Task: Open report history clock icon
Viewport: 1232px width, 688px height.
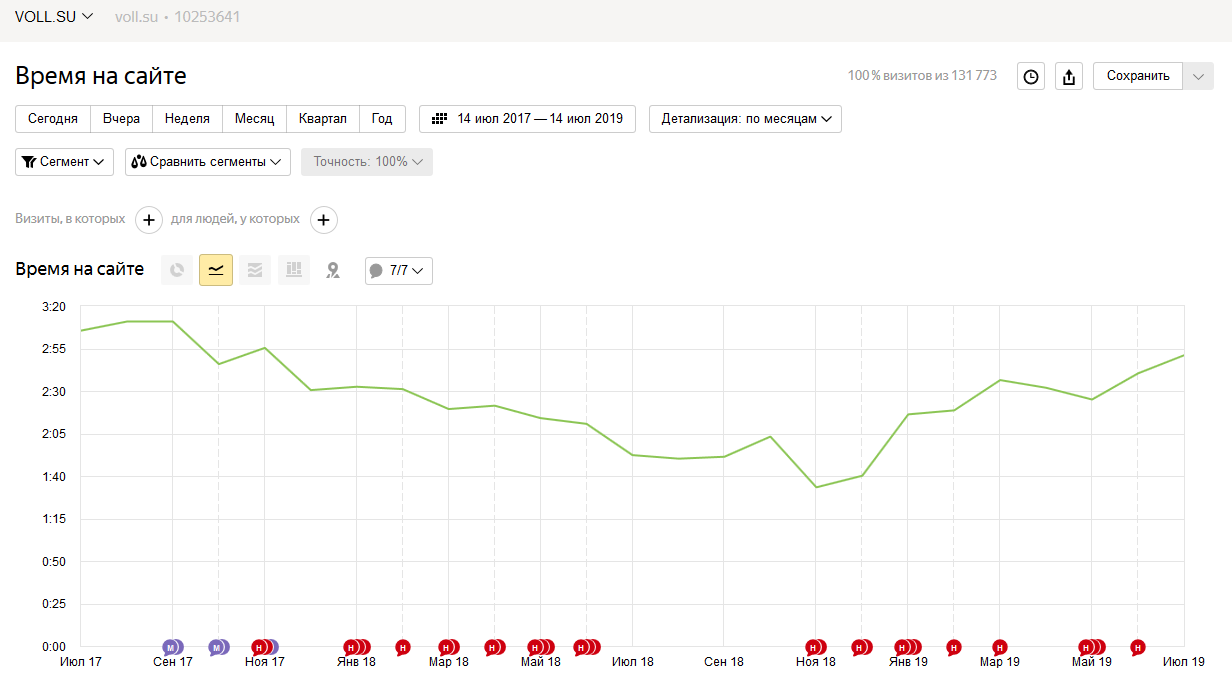Action: pyautogui.click(x=1031, y=76)
